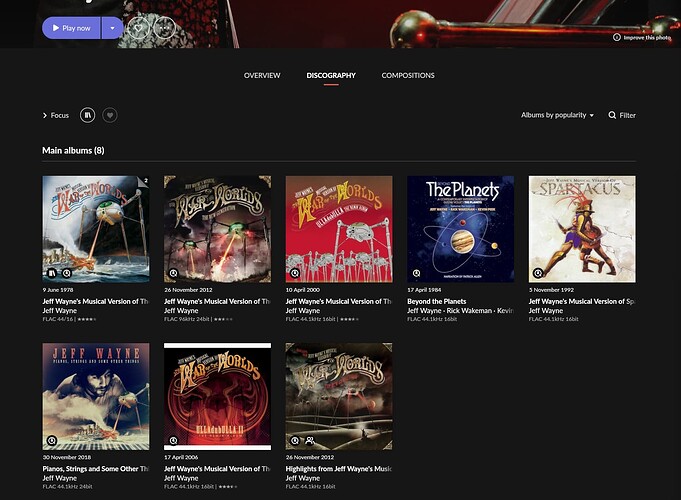Viewport: 681px width, 500px height.
Task: Open the album title under 10 April 2000
Action: click(x=339, y=301)
